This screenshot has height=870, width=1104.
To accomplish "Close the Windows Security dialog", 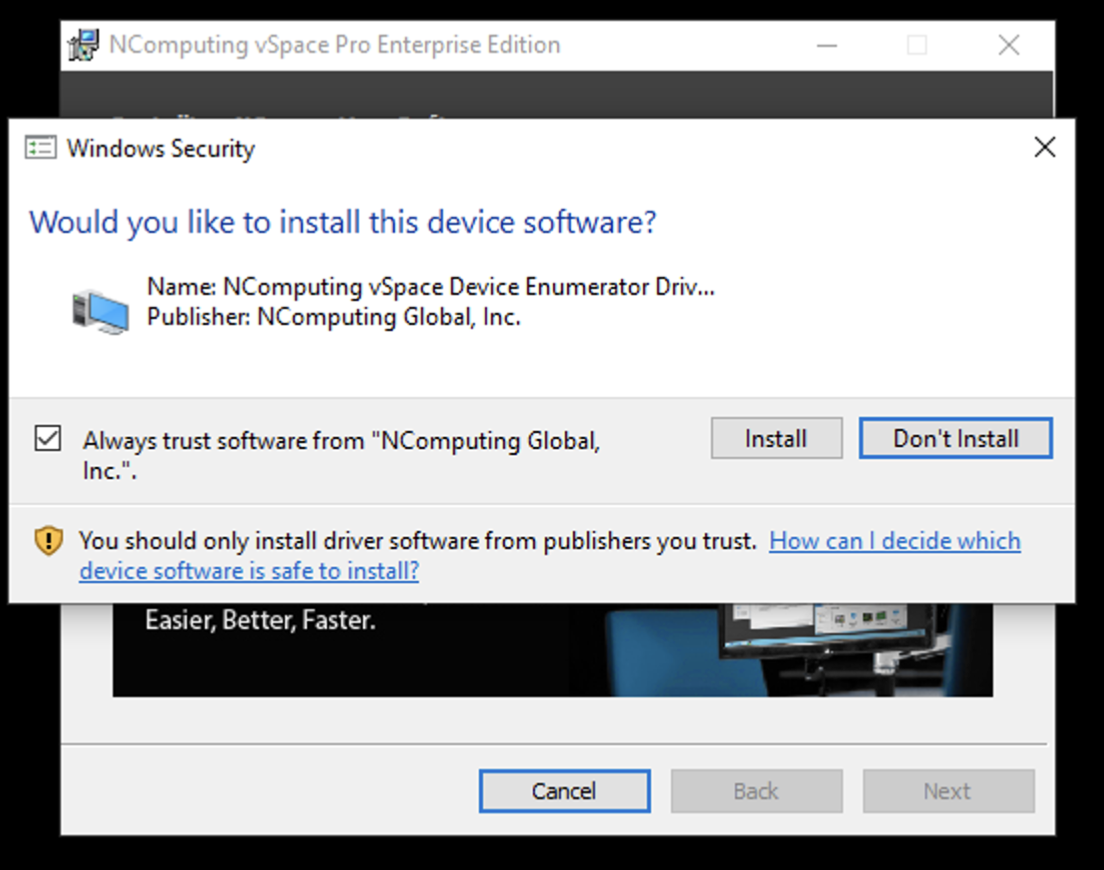I will (x=1045, y=147).
